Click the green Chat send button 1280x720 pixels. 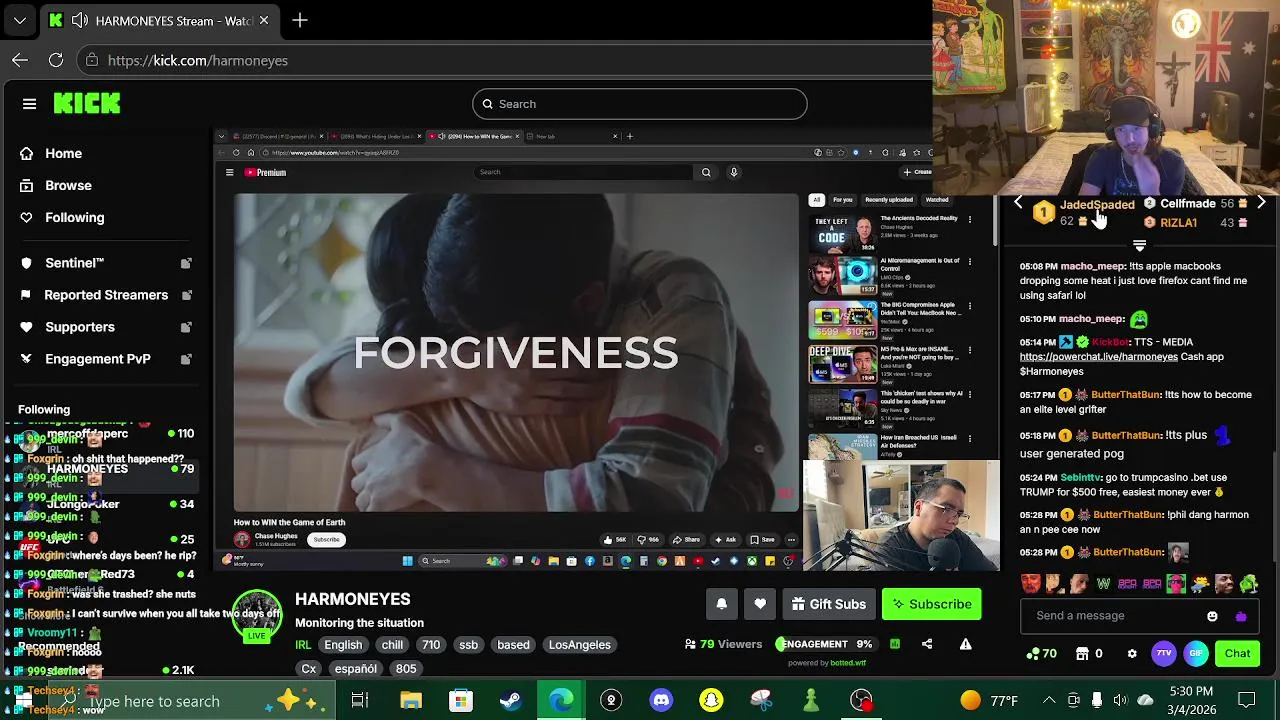[x=1238, y=654]
